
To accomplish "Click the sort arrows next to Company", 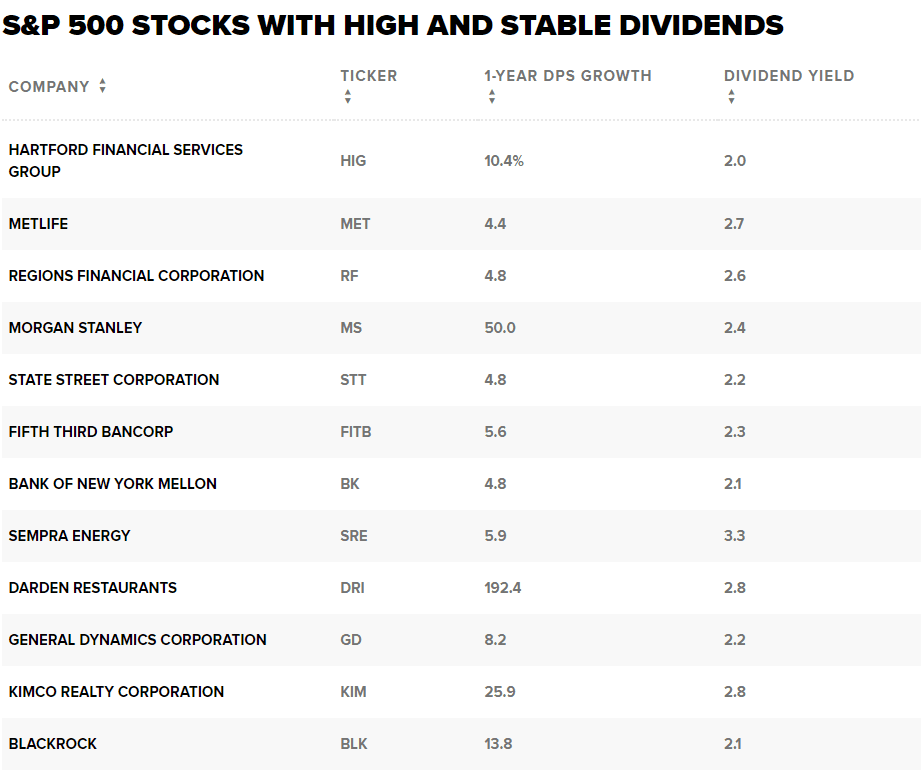I will coord(102,87).
